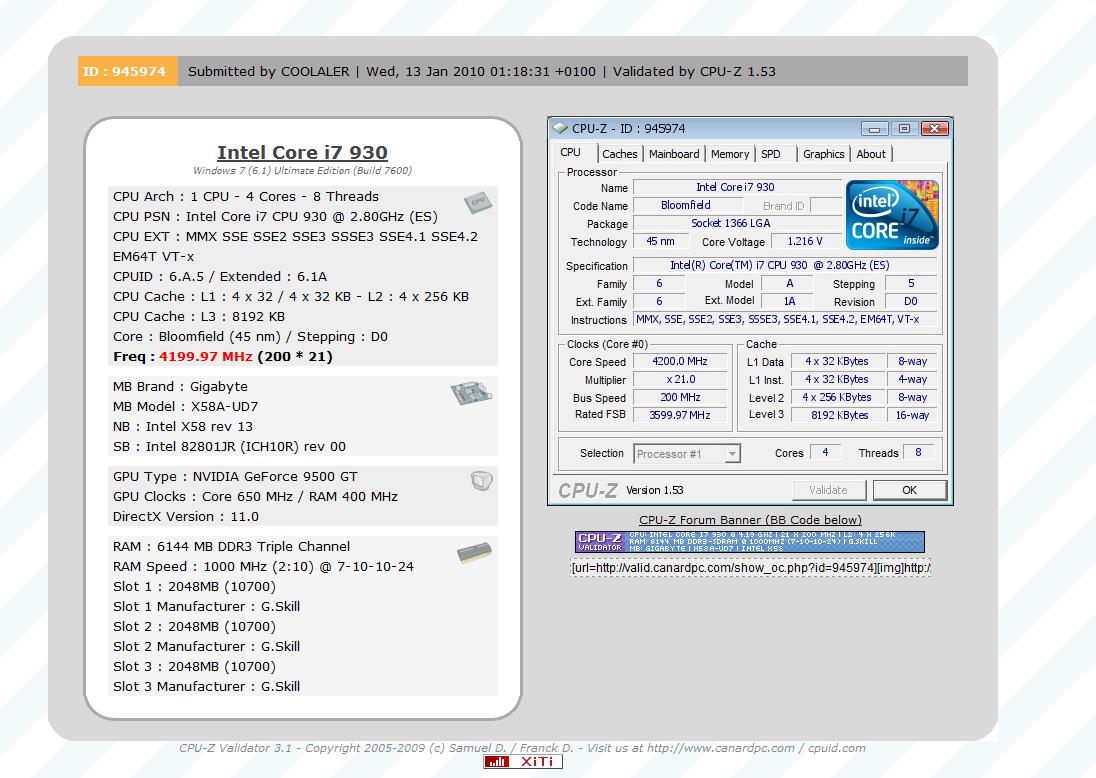Click CPU Cache : L3 : 8192 KB line
Viewport: 1096px width, 778px height.
point(199,317)
